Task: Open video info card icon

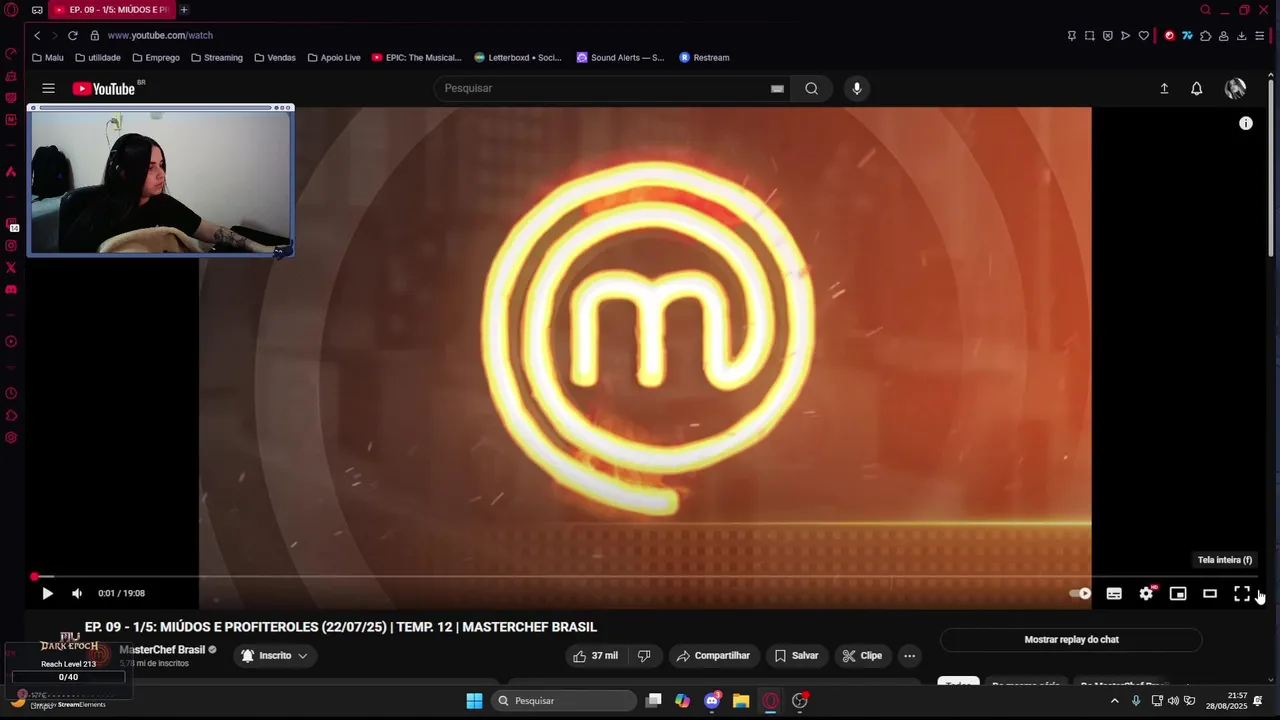Action: pos(1246,123)
